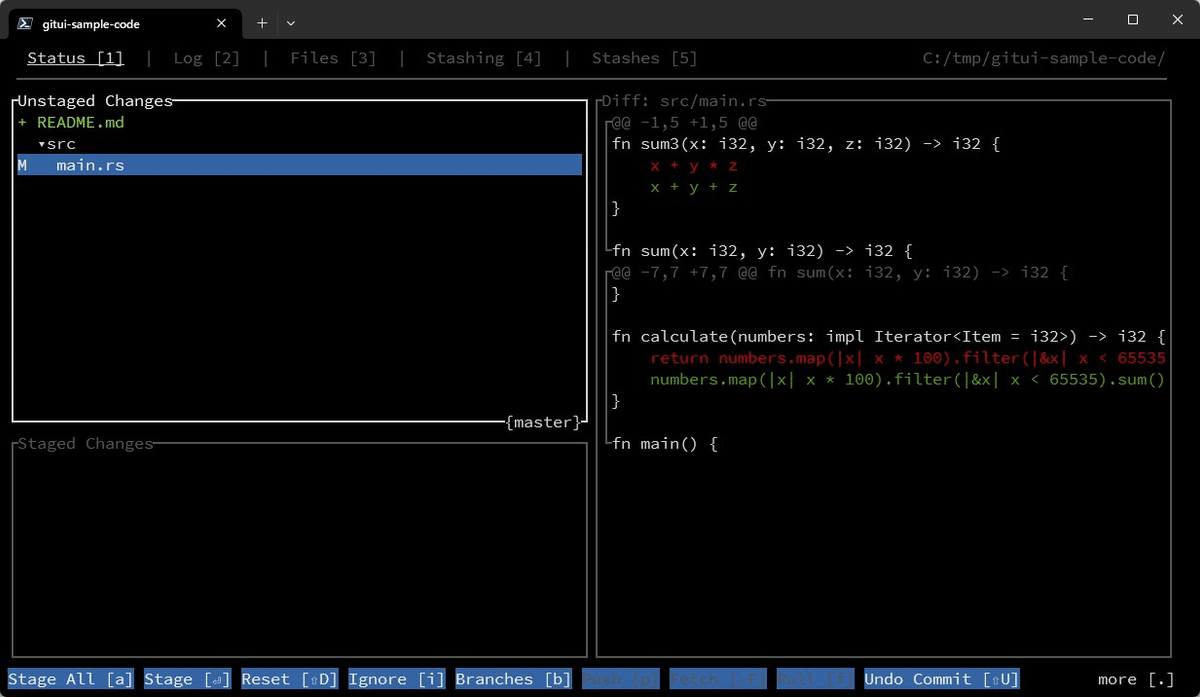Click the added green numbers.map line
This screenshot has width=1200, height=697.
pos(908,380)
